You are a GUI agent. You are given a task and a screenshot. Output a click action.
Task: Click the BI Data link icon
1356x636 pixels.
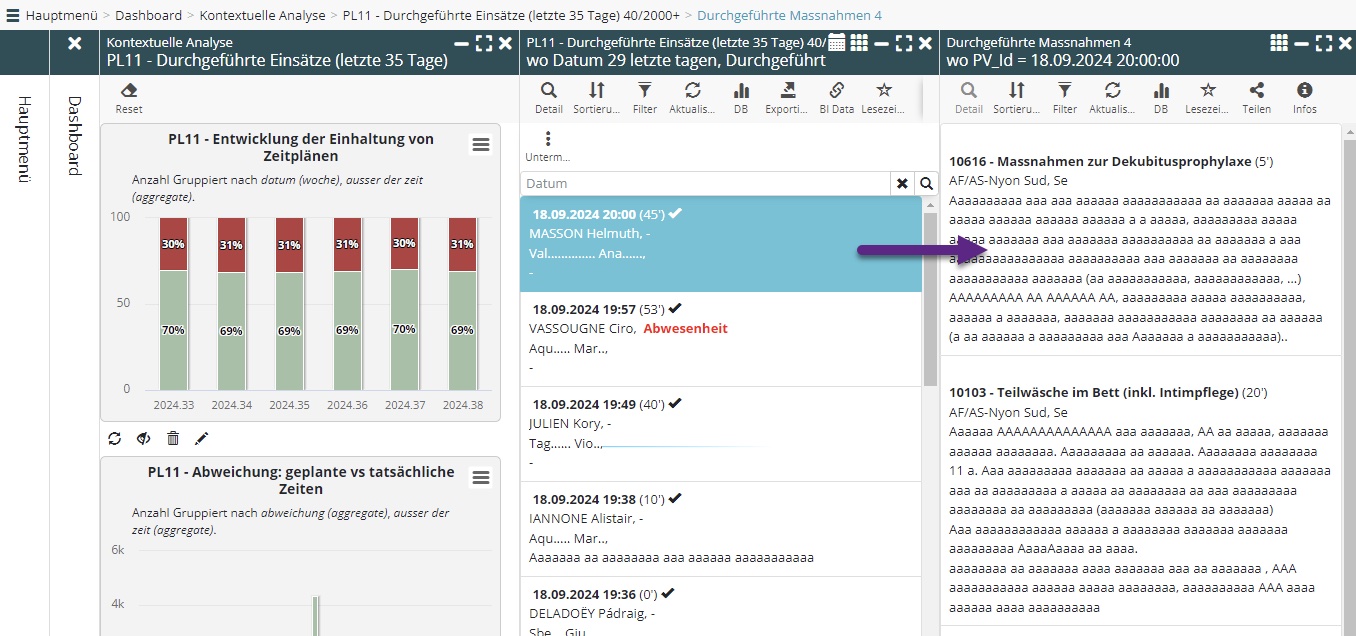[836, 91]
